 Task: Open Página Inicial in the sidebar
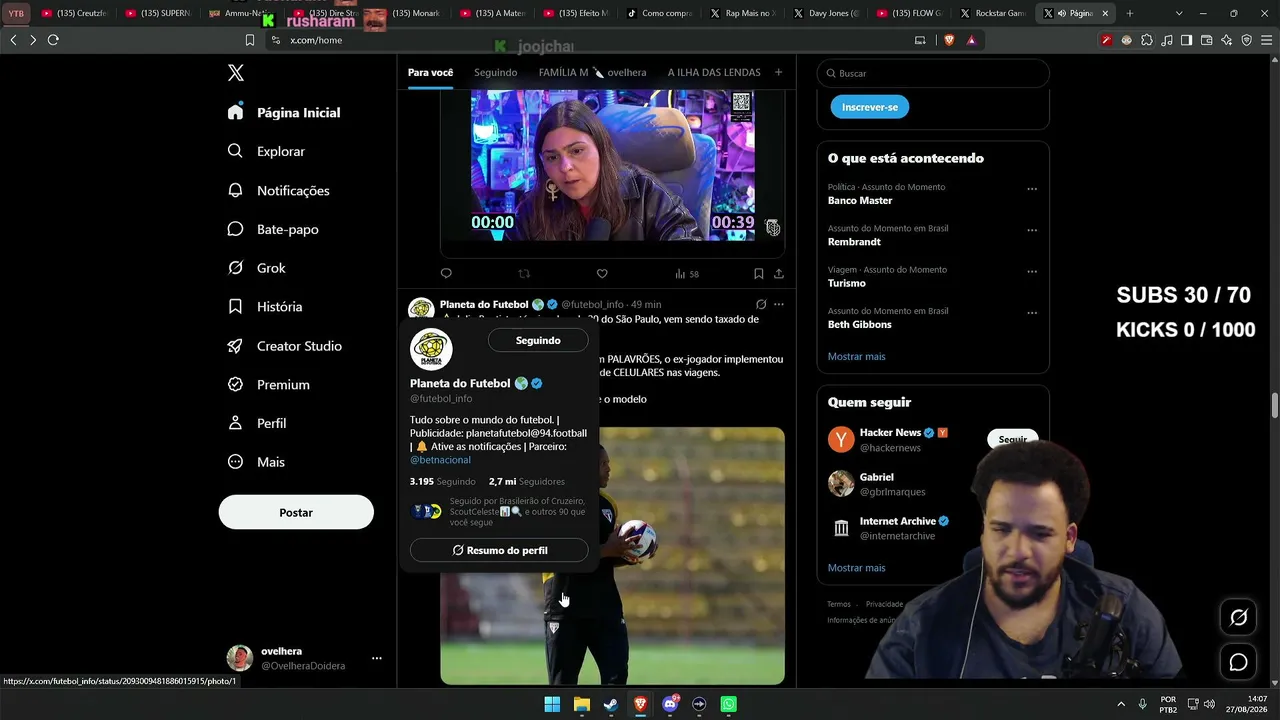[284, 112]
